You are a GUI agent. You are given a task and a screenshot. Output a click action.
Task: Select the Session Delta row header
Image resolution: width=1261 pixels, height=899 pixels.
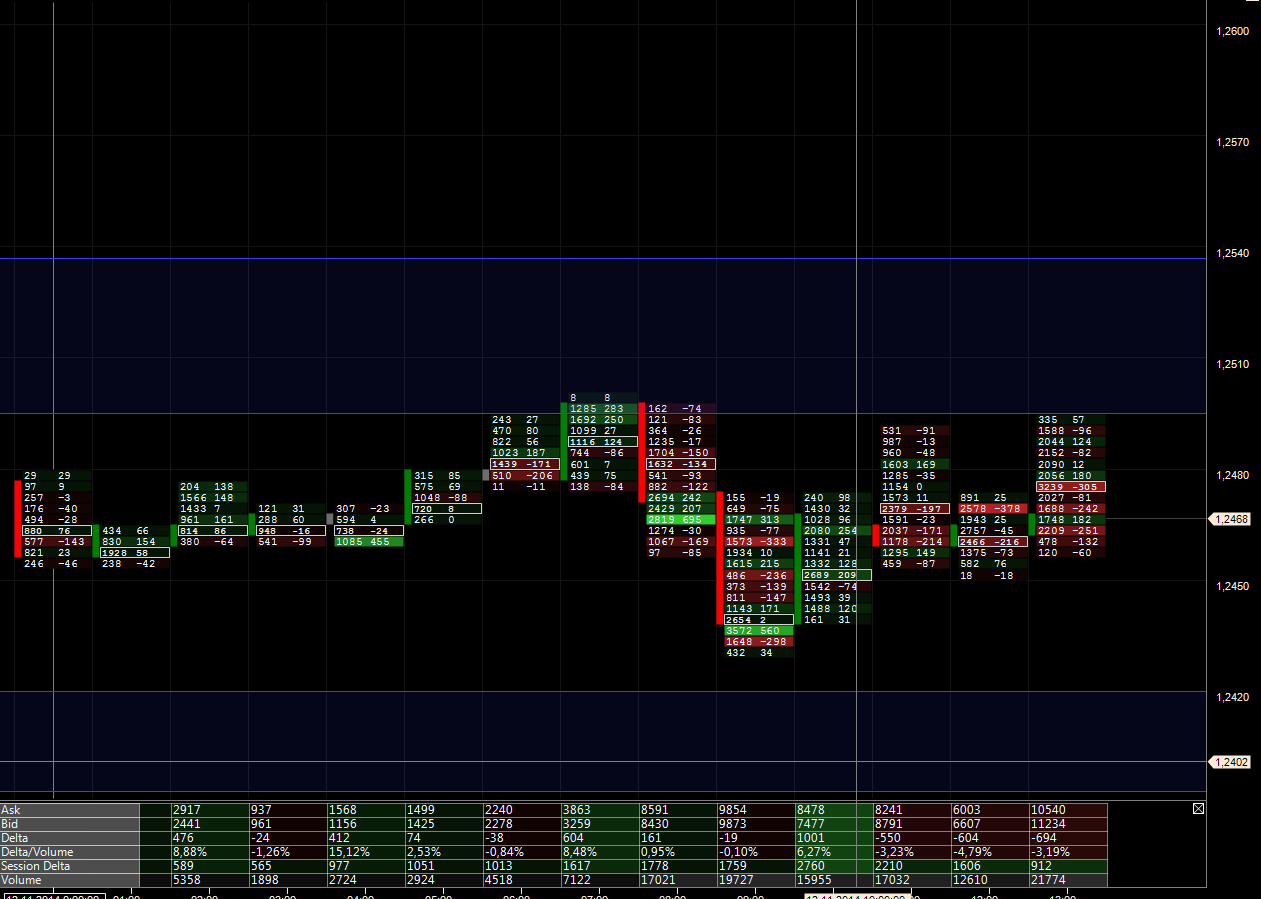[70, 866]
